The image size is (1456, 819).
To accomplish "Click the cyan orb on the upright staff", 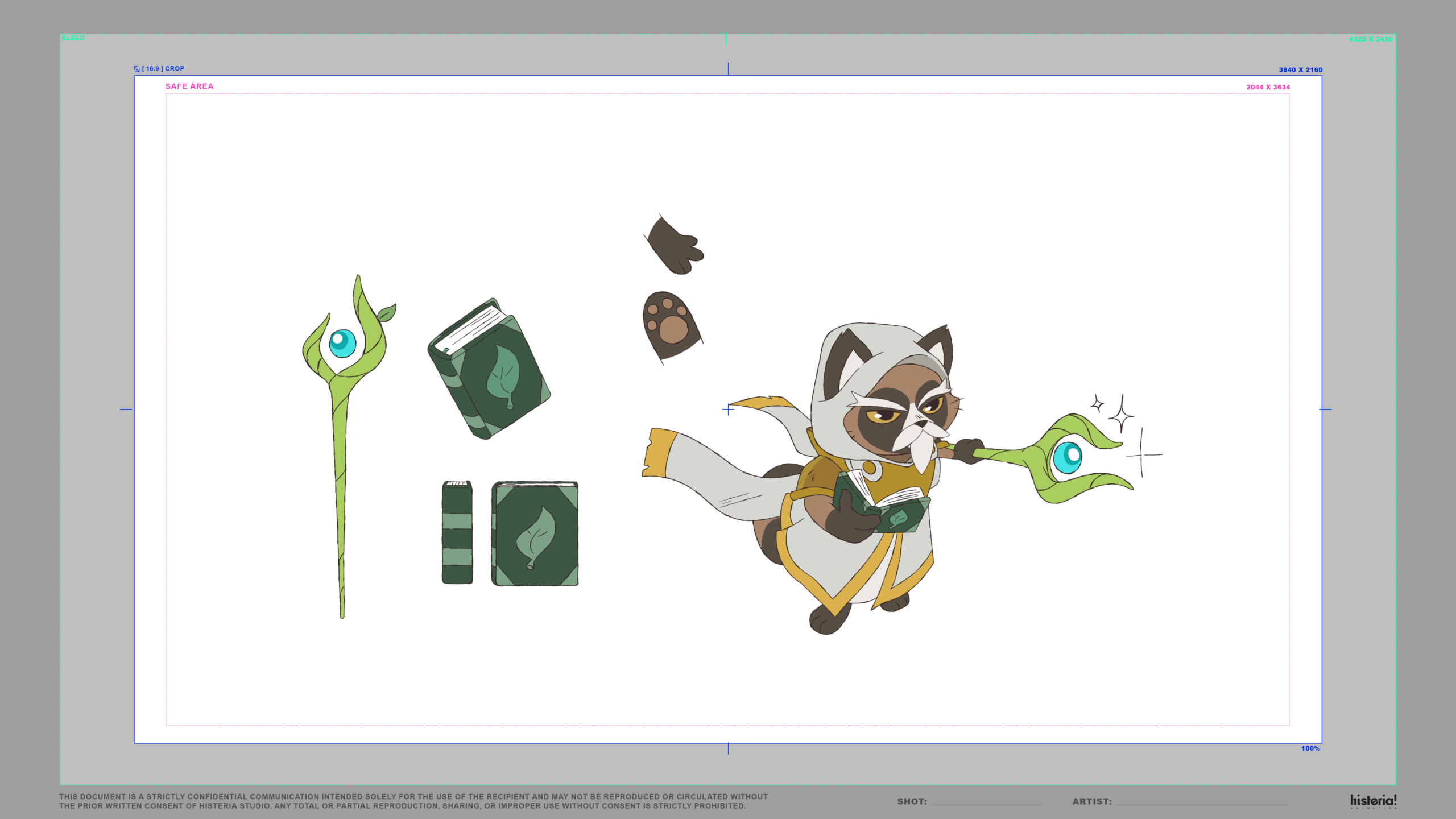I will 342,343.
